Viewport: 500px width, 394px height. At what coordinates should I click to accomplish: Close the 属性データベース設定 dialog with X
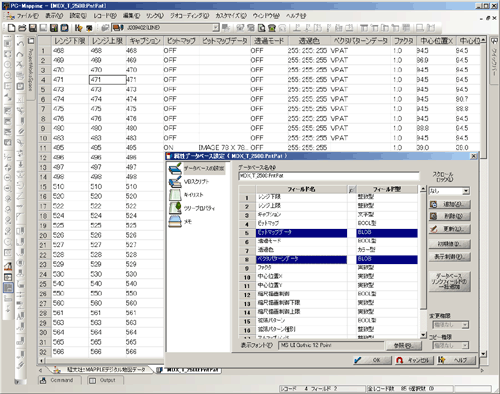(473, 156)
